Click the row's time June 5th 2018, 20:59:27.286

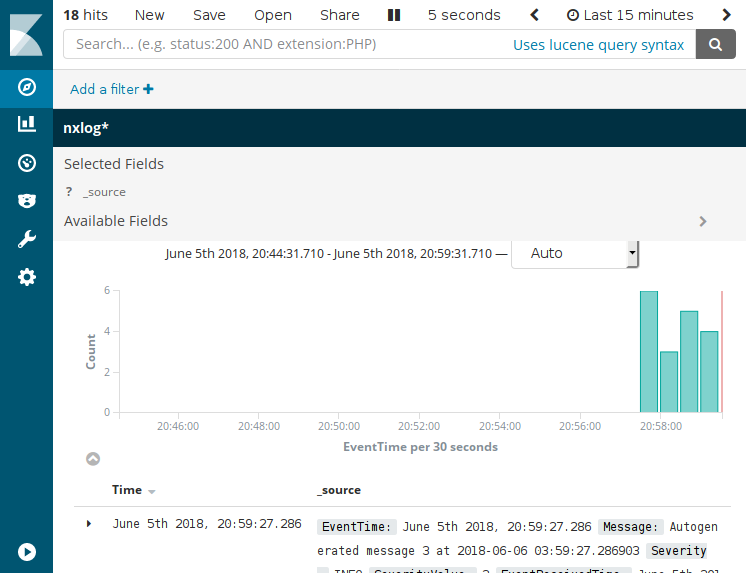207,524
